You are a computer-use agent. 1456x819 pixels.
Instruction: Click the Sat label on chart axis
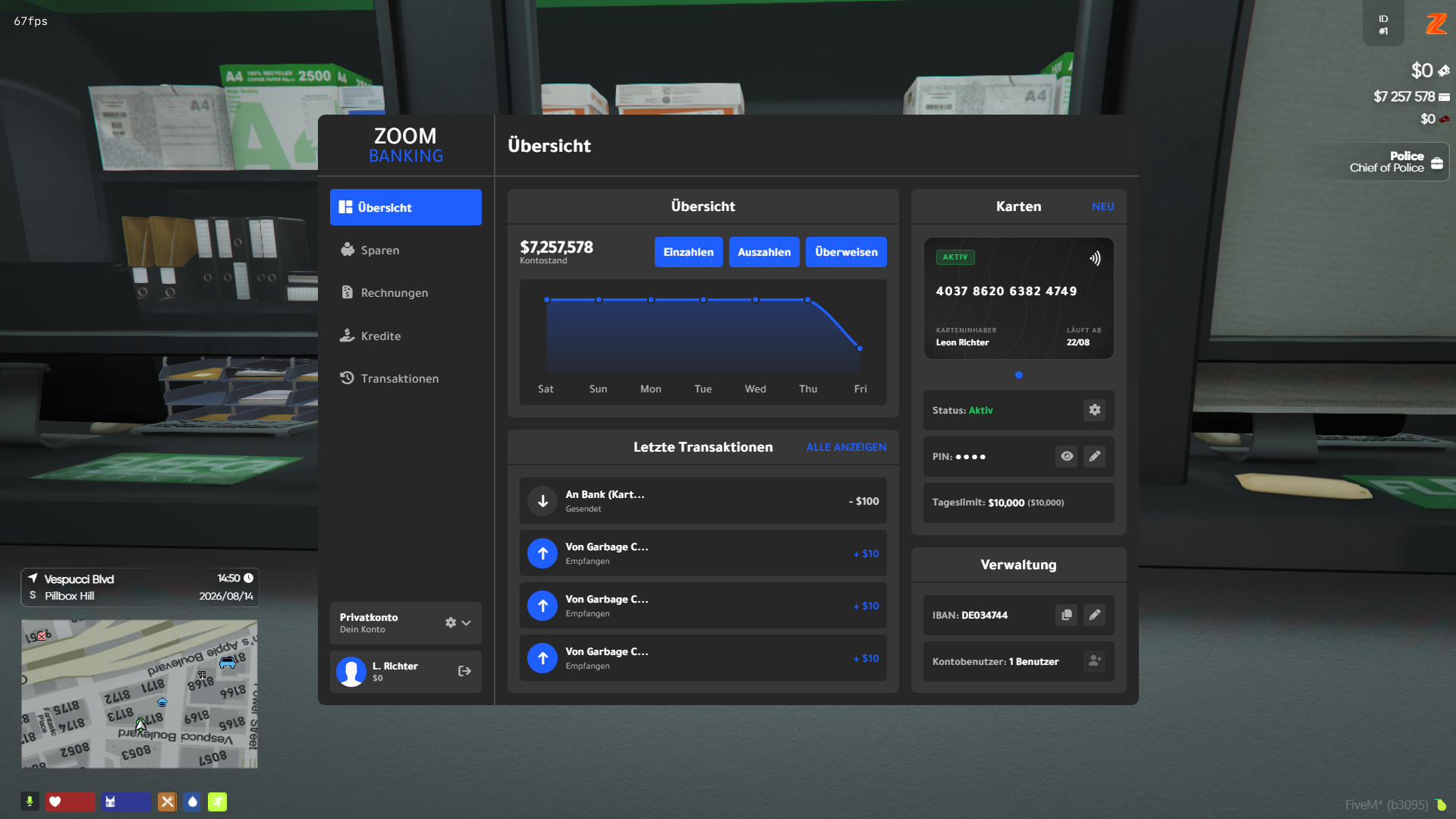pos(546,389)
